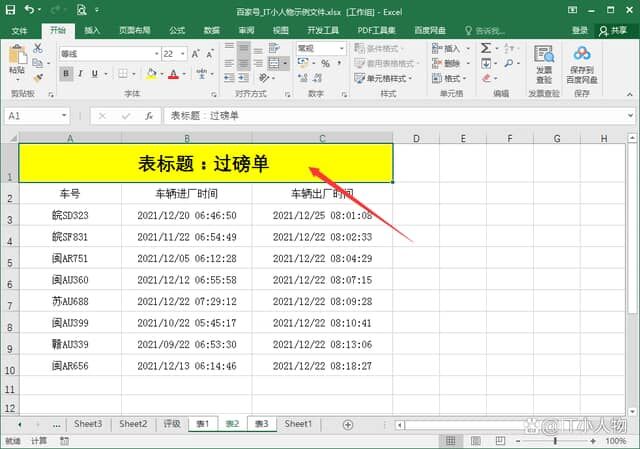Viewport: 640px width, 449px height.
Task: Click the Copy icon in the clipboard group
Action: 38,63
